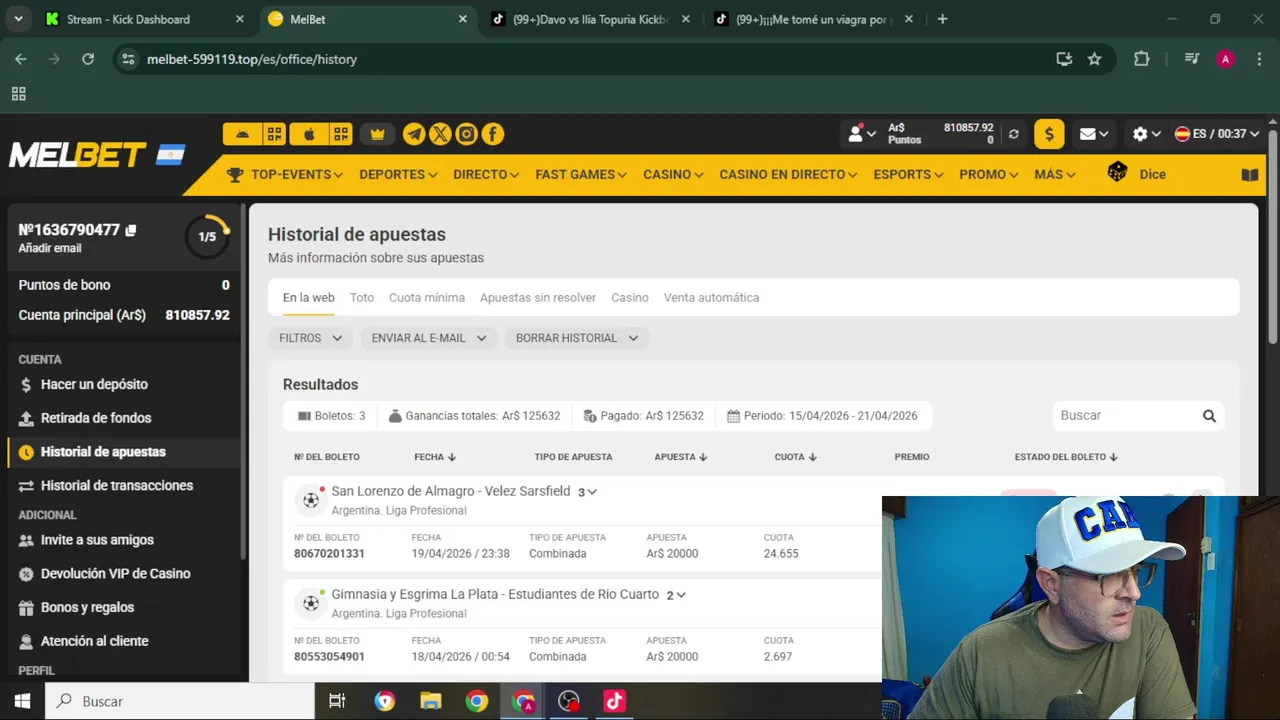Open ESPORTS menu

[909, 174]
